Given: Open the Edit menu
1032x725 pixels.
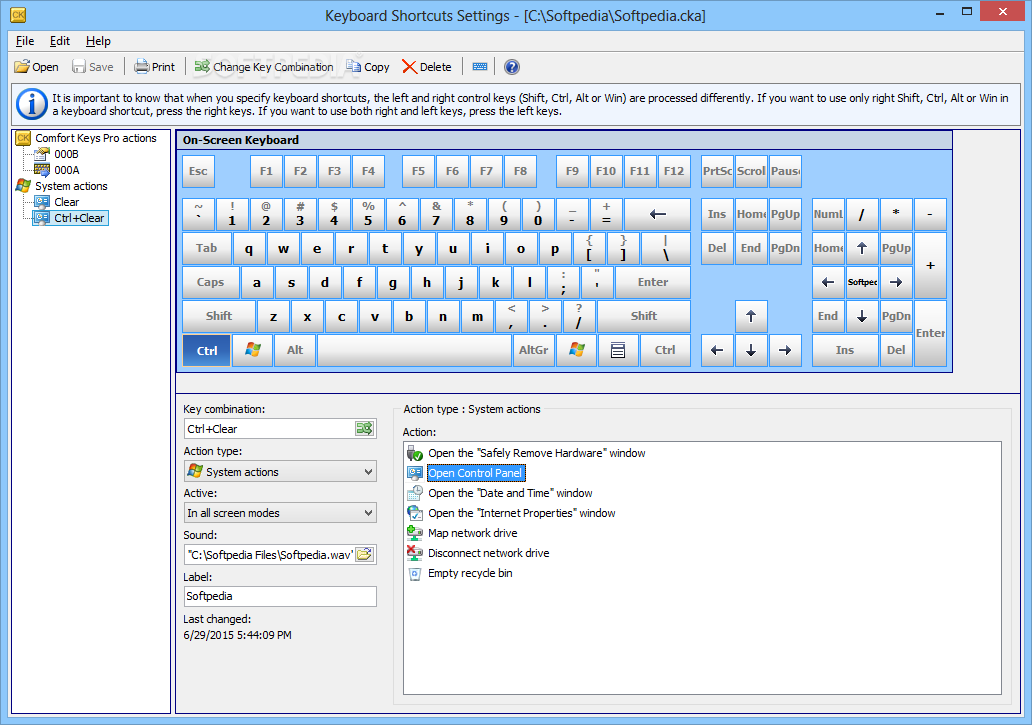Looking at the screenshot, I should pos(59,41).
